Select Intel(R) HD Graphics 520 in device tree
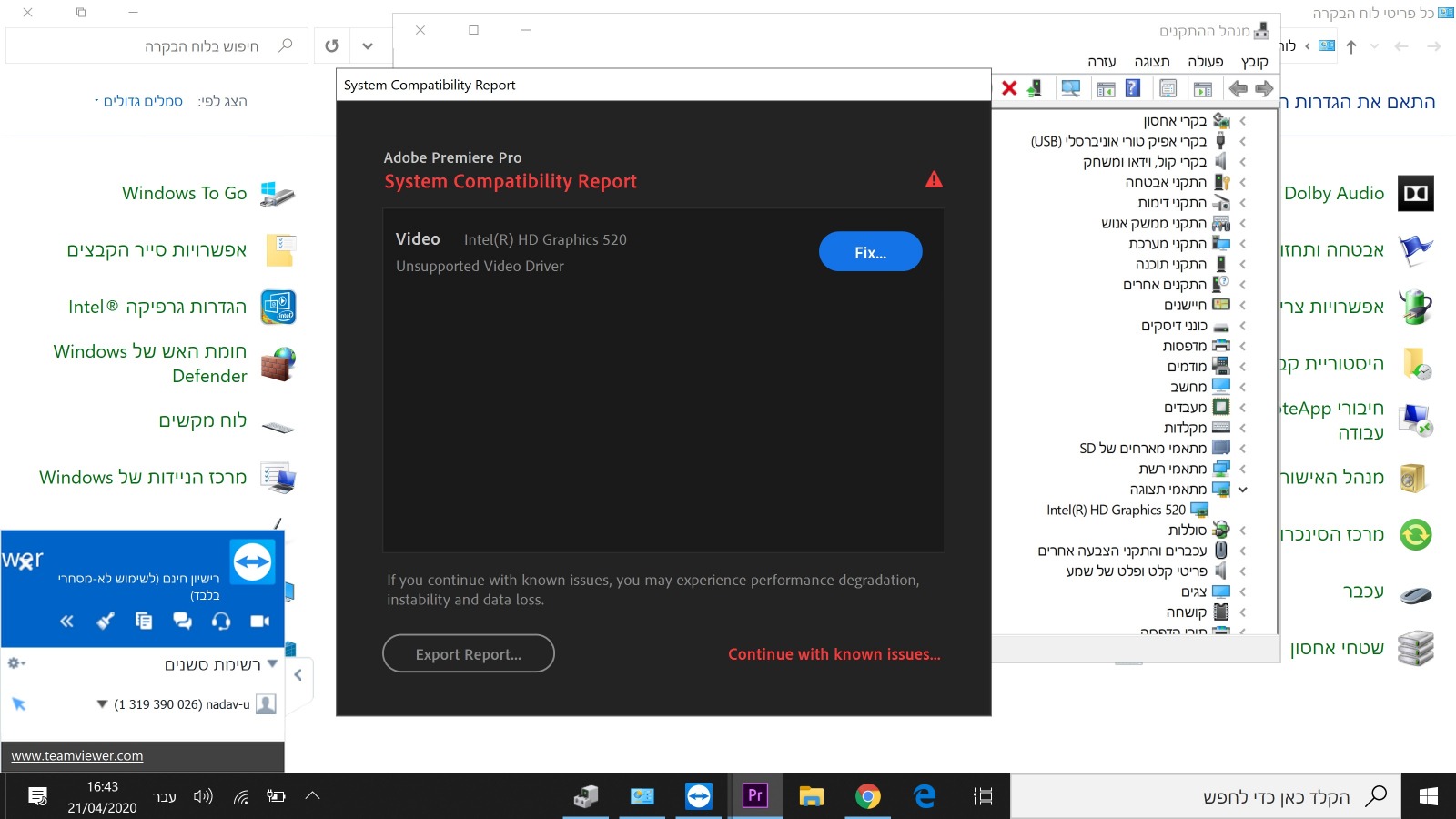This screenshot has height=819, width=1456. pos(1127,510)
